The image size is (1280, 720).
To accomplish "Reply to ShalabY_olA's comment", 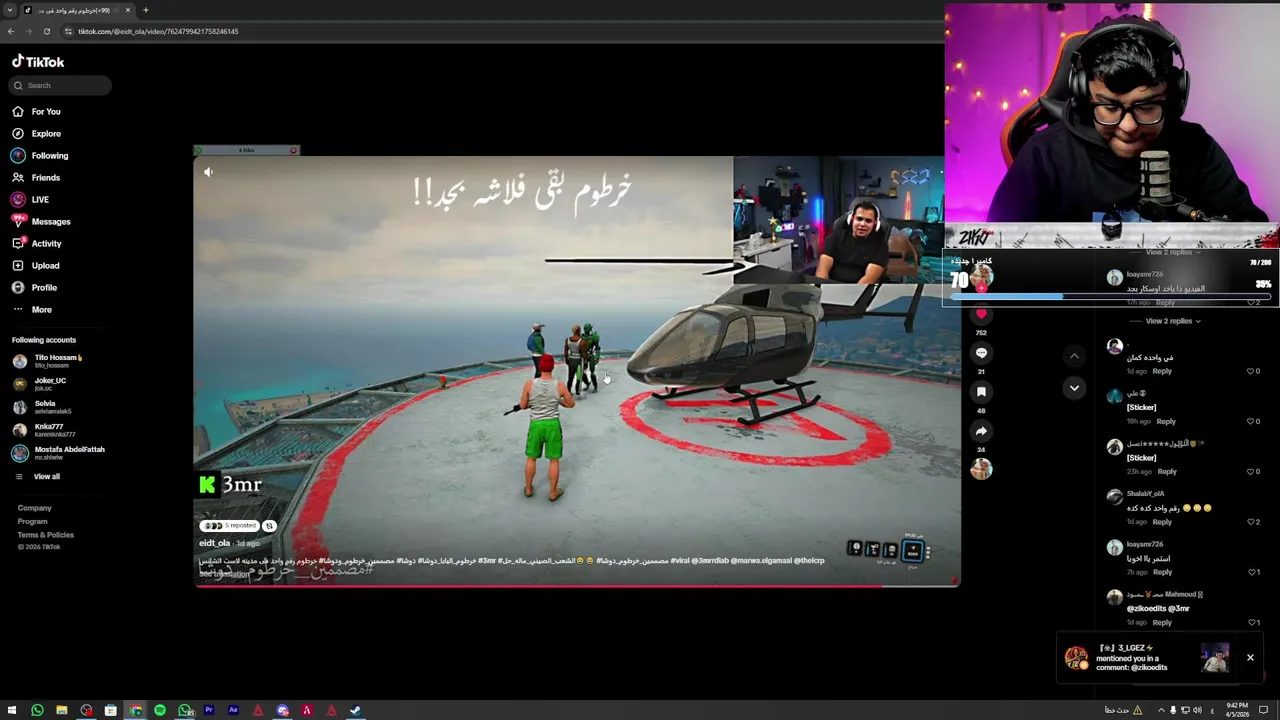I will point(1161,522).
